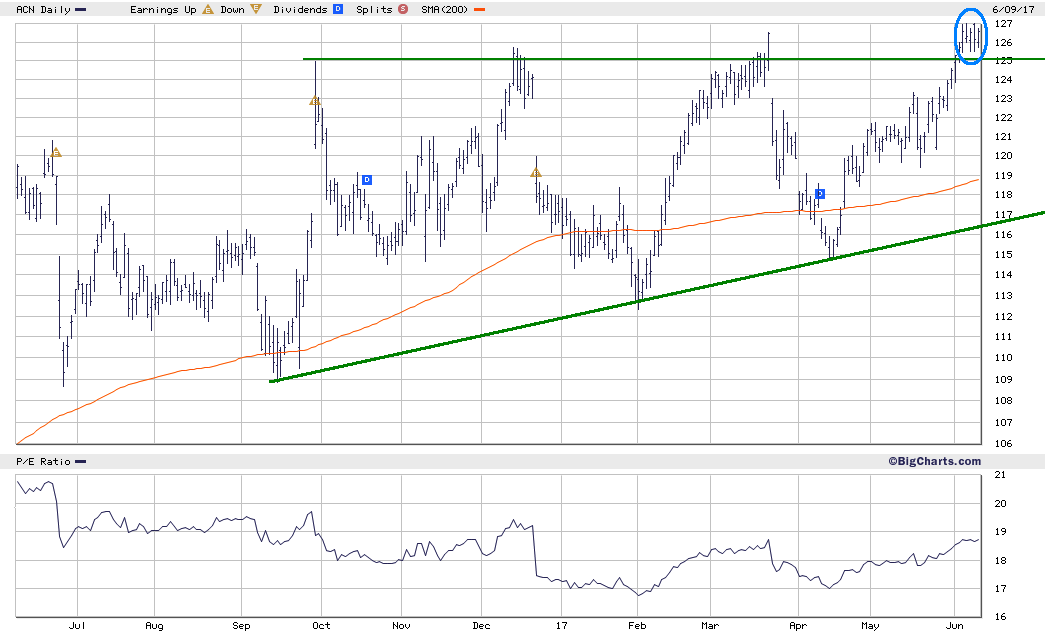Image resolution: width=1045 pixels, height=635 pixels.
Task: Click the red Splits S legend icon
Action: click(x=403, y=9)
